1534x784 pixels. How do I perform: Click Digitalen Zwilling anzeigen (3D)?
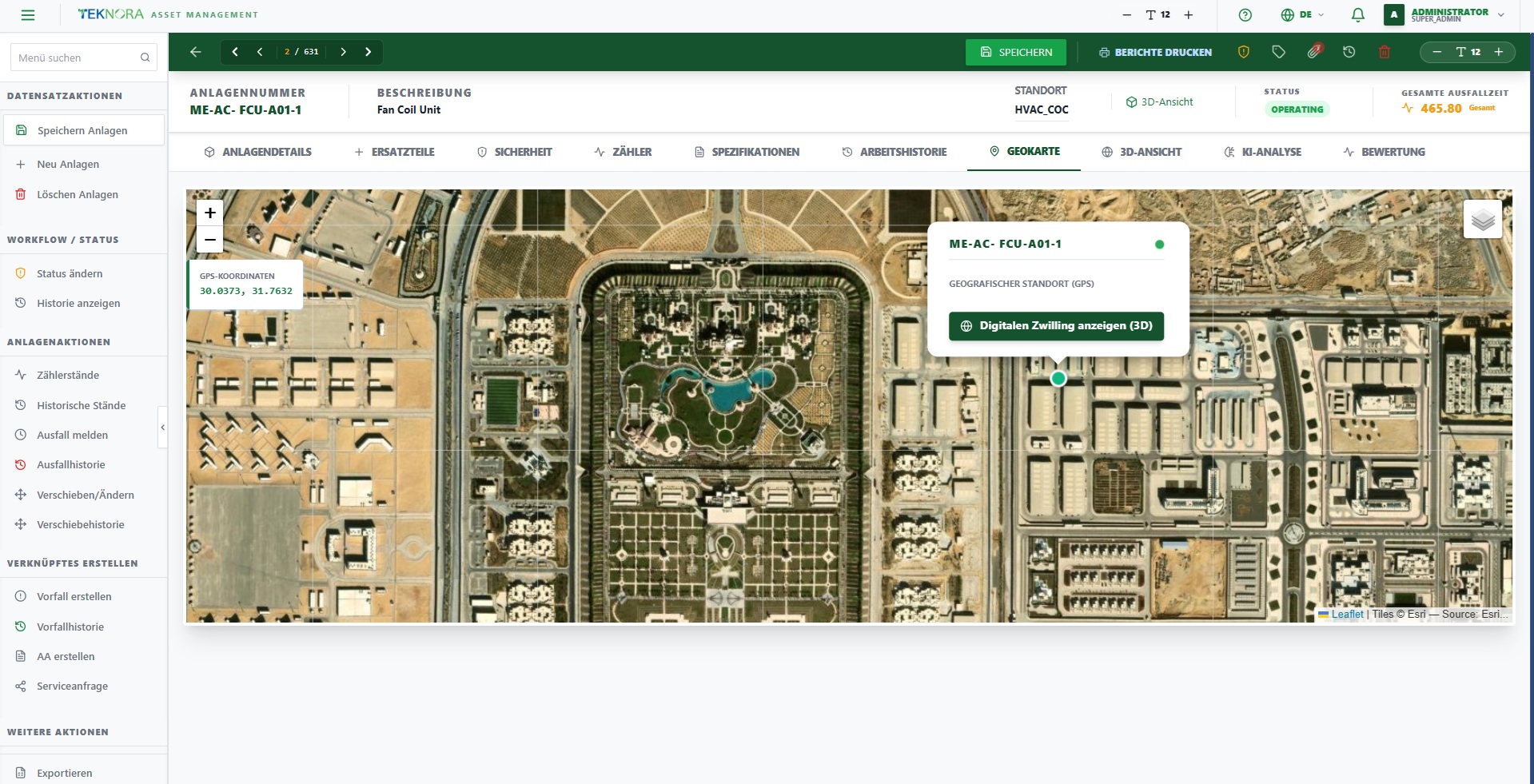(1056, 326)
